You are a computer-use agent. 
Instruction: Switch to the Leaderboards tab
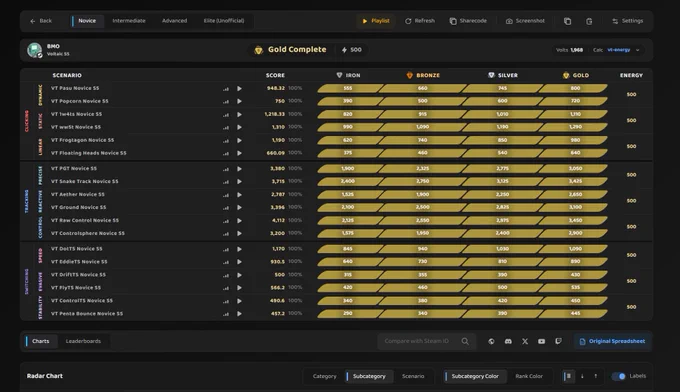(x=83, y=341)
